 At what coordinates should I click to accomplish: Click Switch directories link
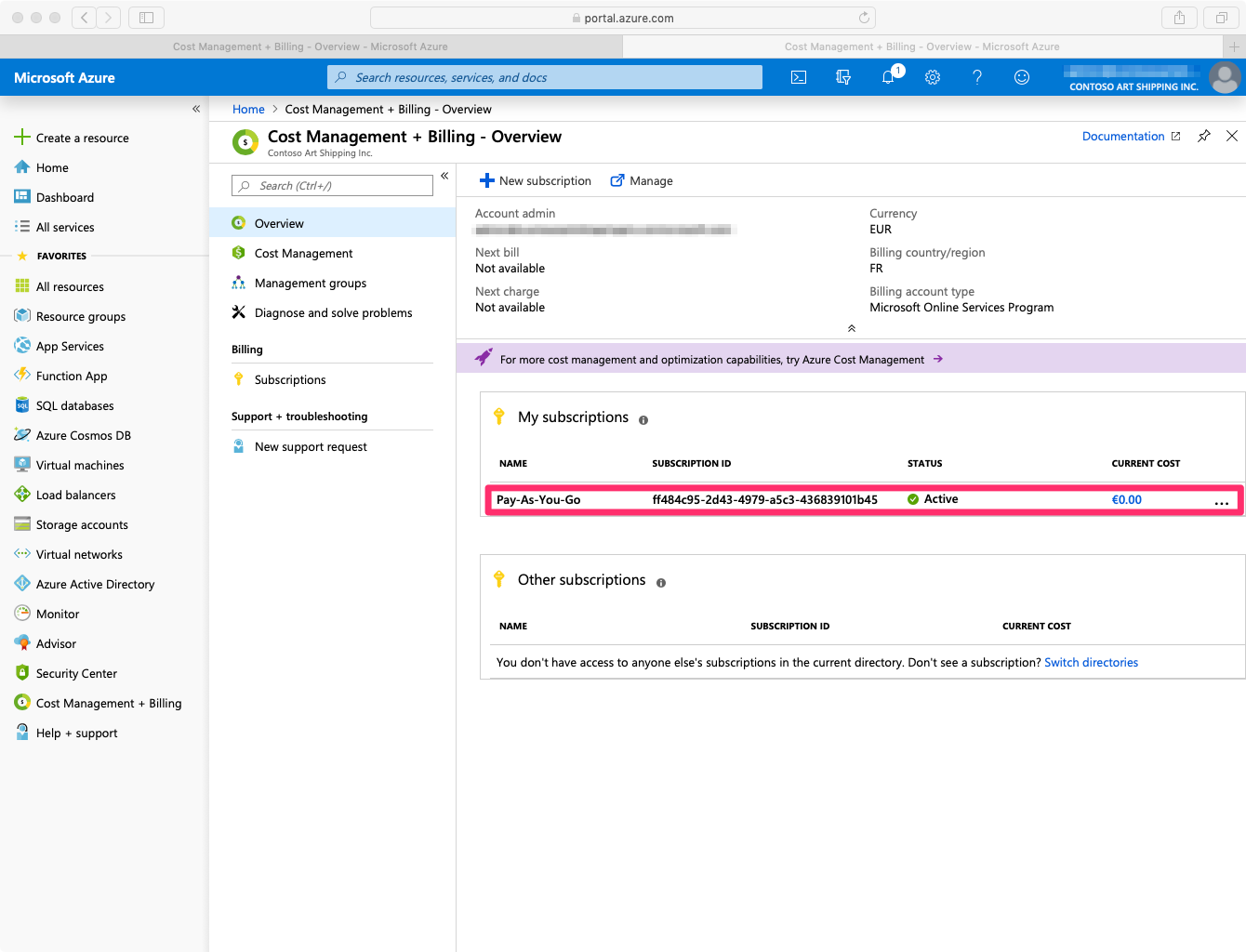pyautogui.click(x=1091, y=662)
